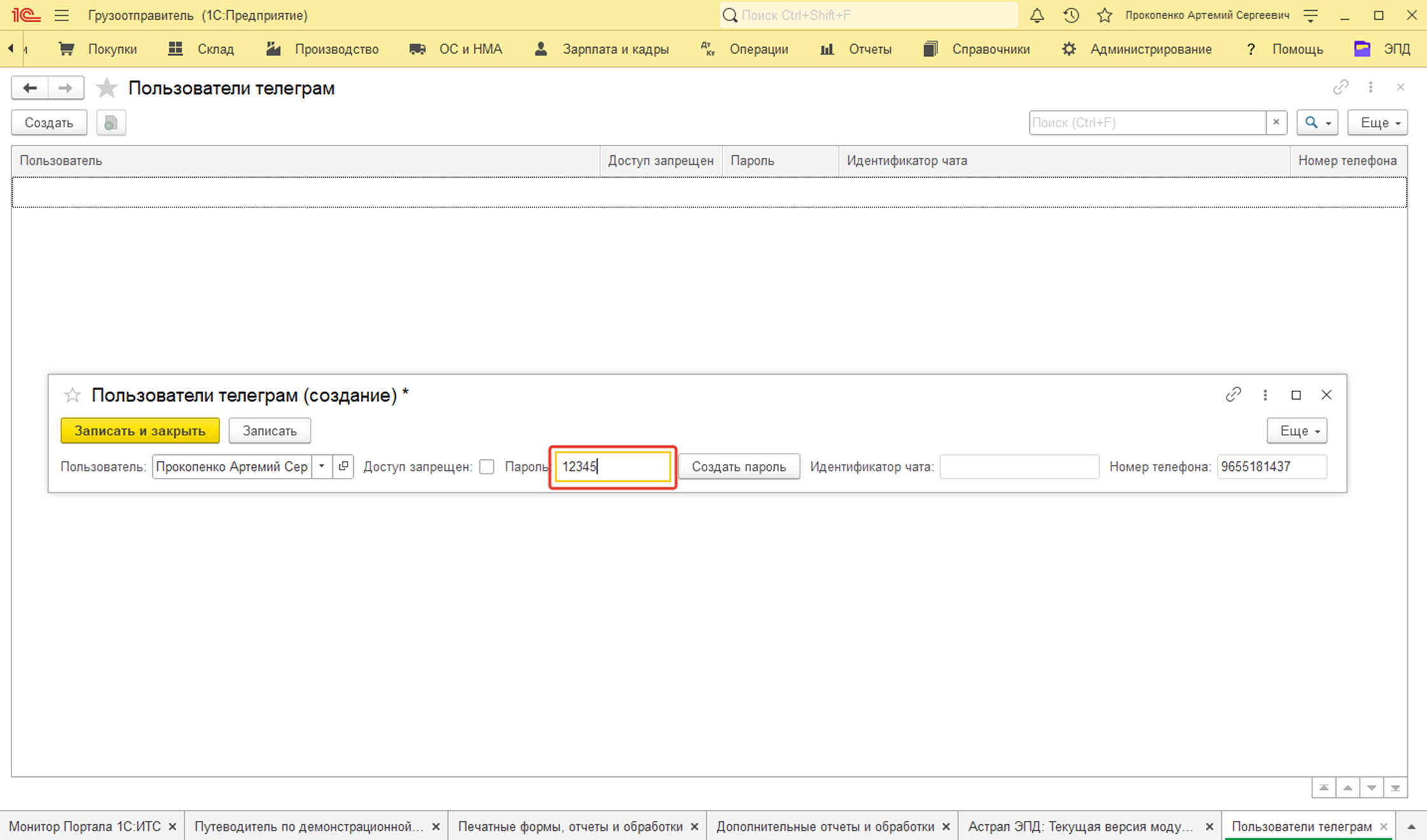Switch to Путеводитель по демонстрационной tab

pyautogui.click(x=309, y=827)
